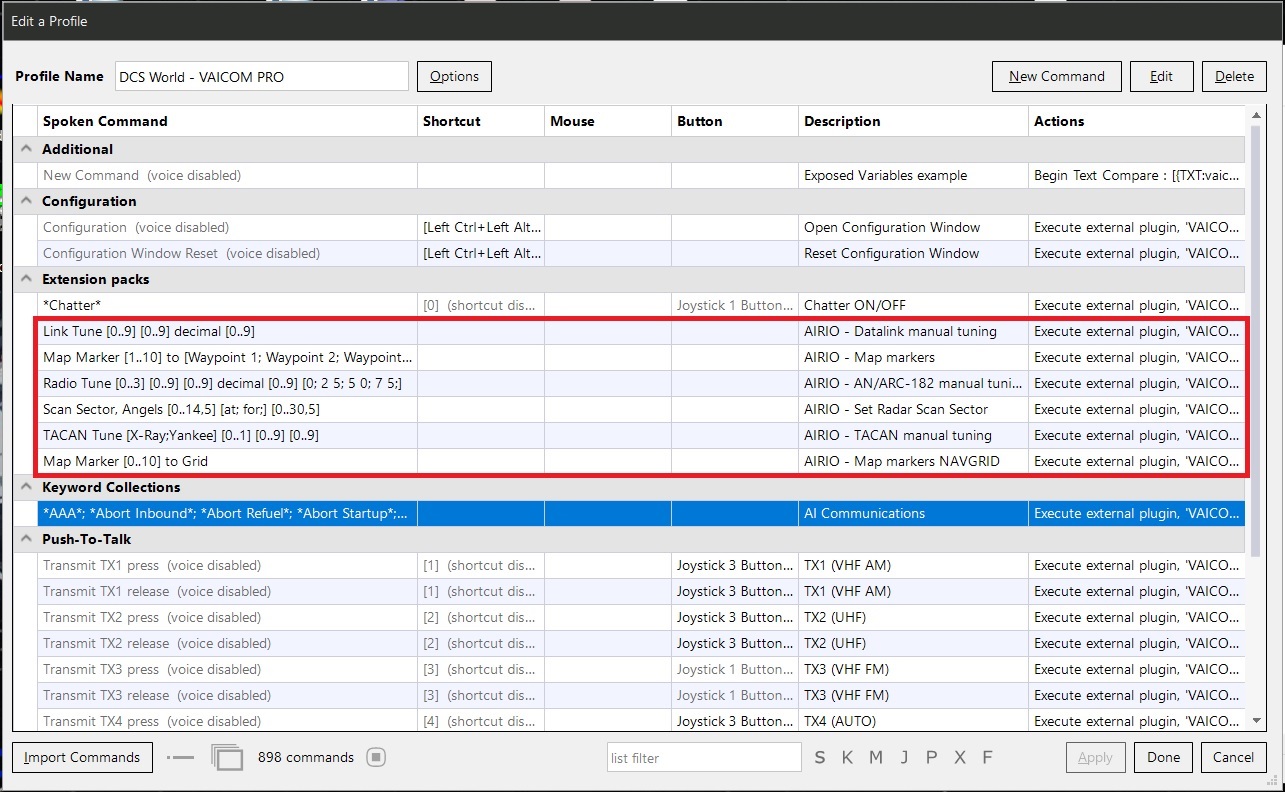
Task: Toggle the X filter letter
Action: click(x=960, y=758)
